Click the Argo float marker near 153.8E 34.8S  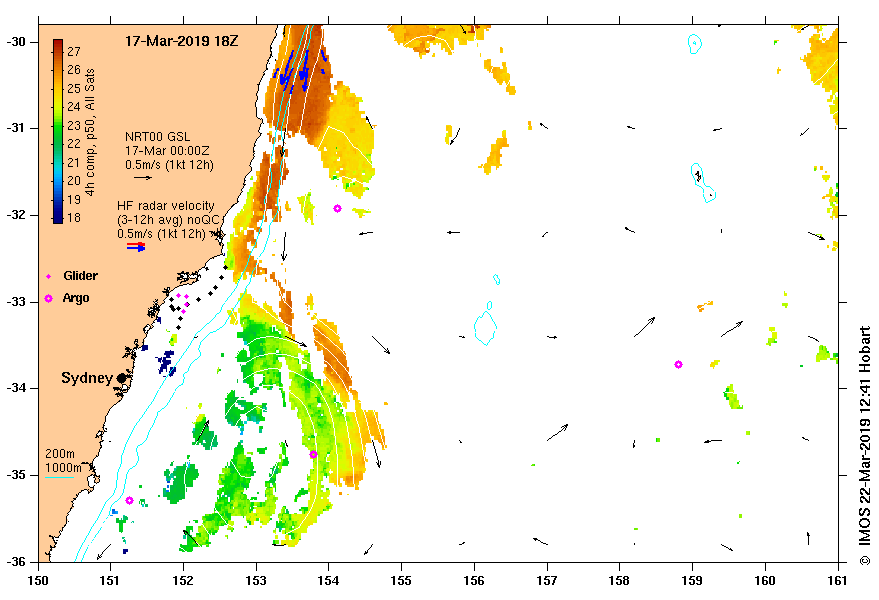313,454
